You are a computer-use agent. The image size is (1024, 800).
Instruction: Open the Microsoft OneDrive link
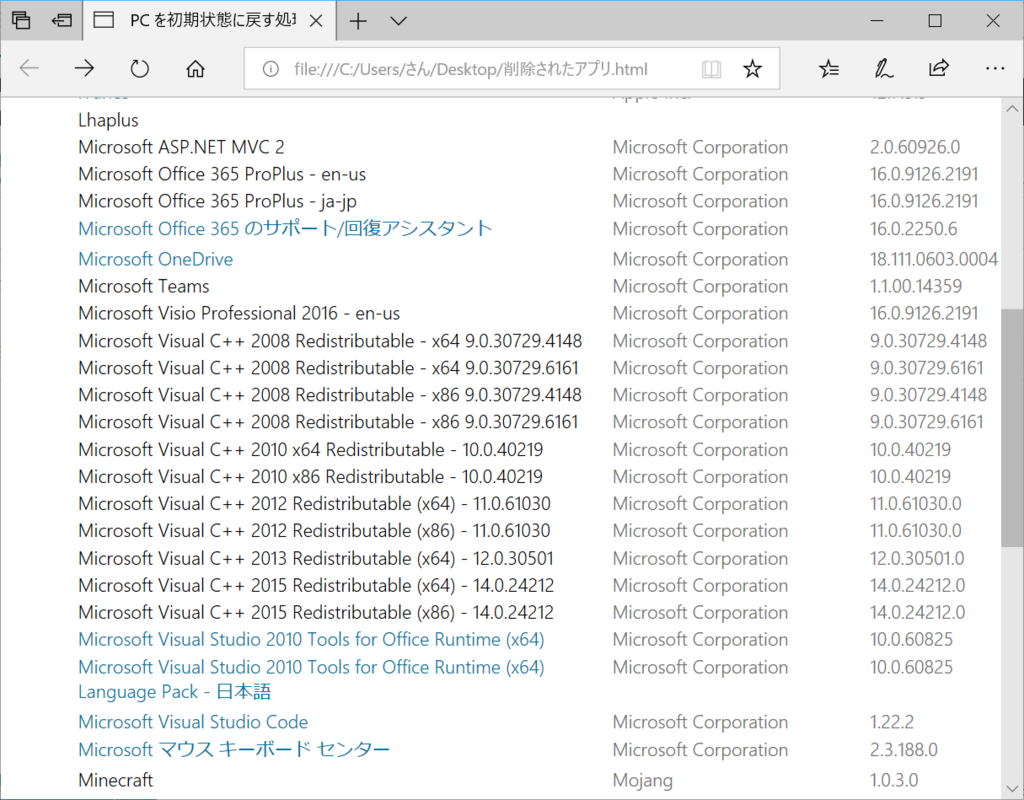tap(155, 259)
